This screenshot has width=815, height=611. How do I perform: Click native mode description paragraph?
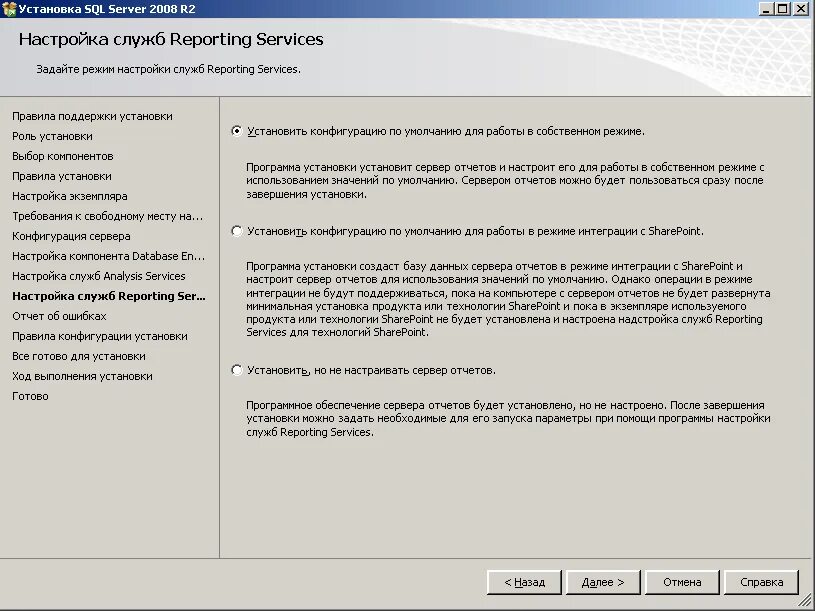coord(505,180)
